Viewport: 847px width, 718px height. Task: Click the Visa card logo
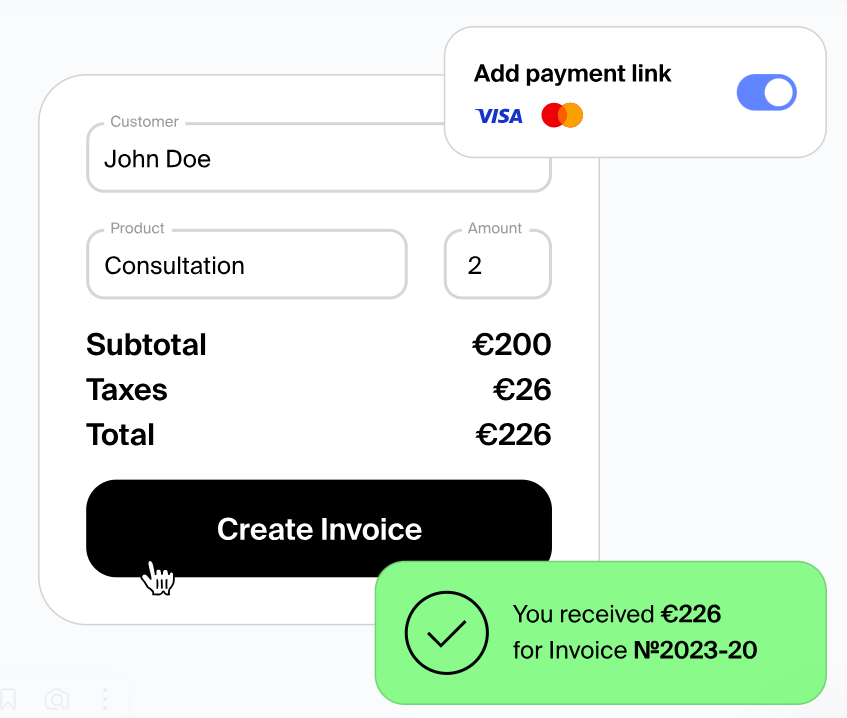point(498,116)
